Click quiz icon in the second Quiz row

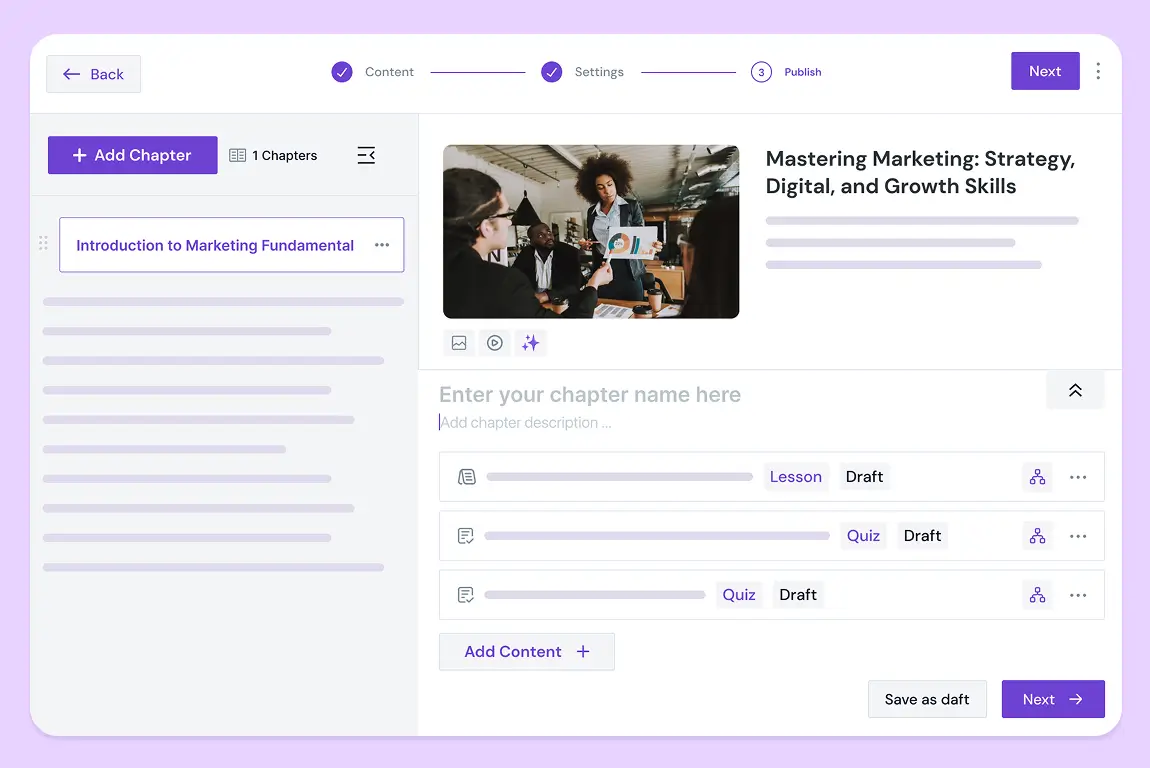466,595
